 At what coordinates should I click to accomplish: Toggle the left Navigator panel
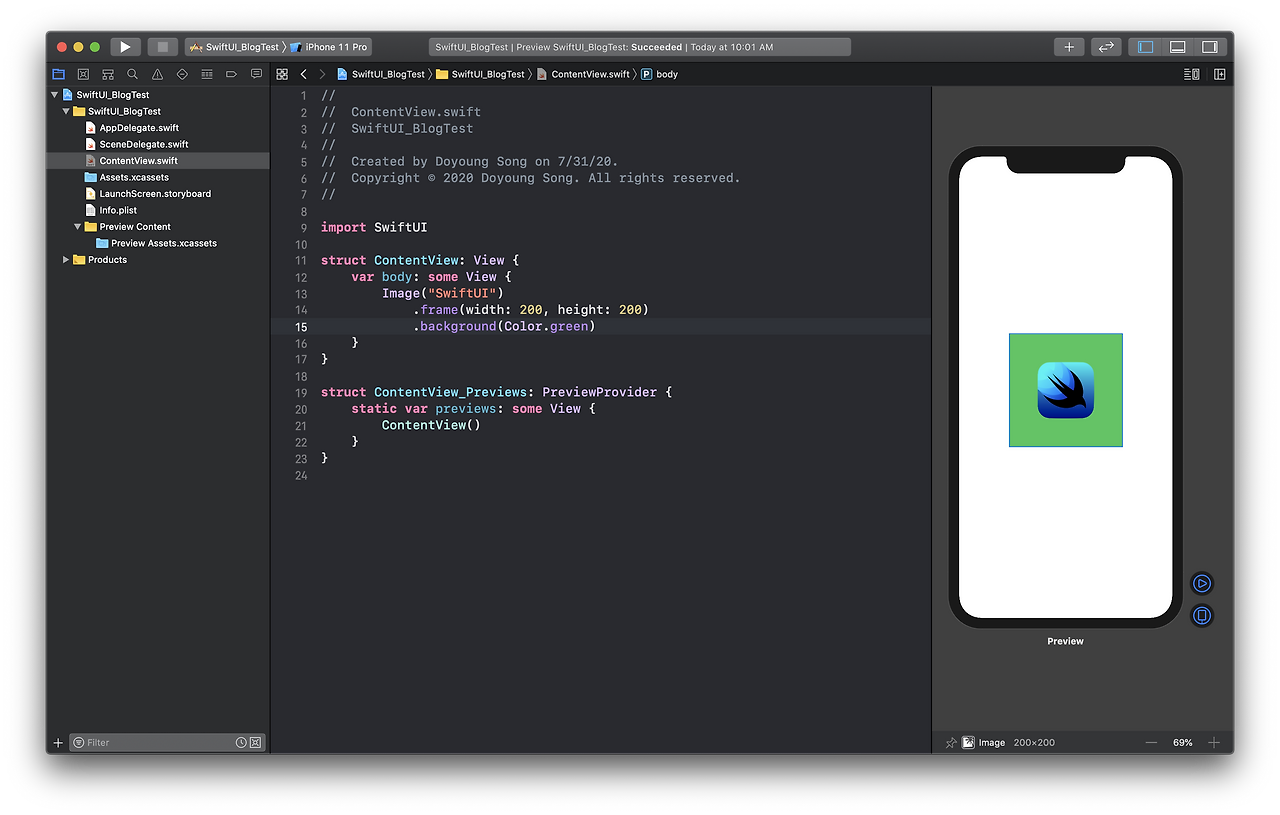[1146, 47]
